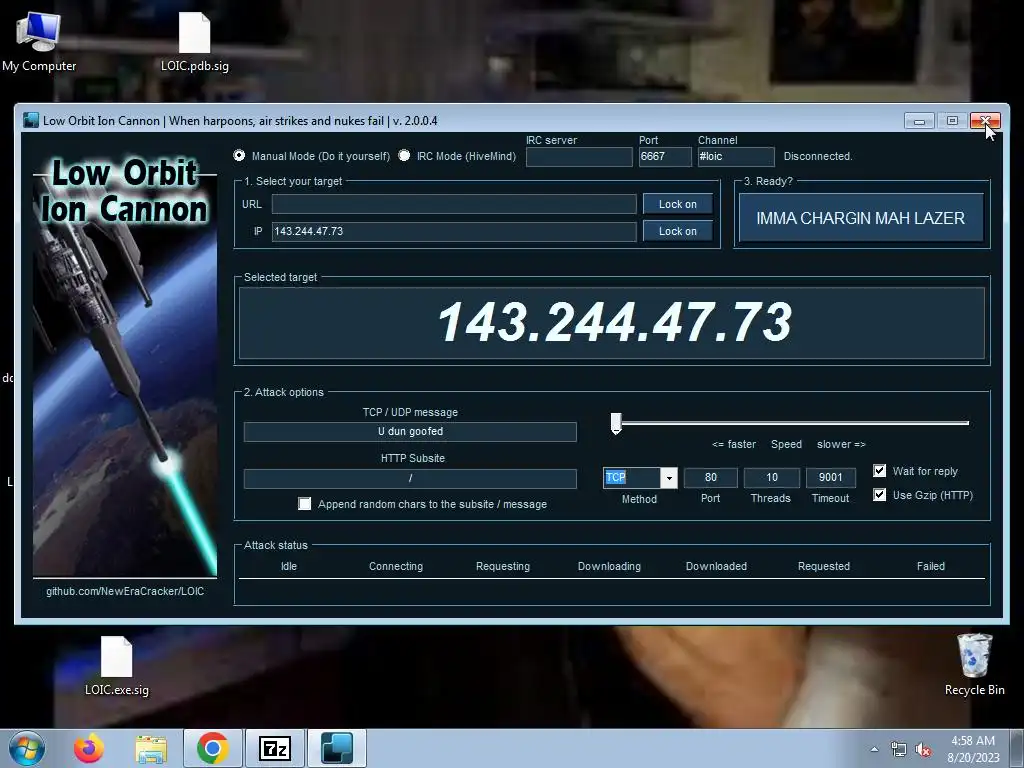Click the Low Orbit Ion Cannon logo image
This screenshot has width=1024, height=768.
coord(125,364)
